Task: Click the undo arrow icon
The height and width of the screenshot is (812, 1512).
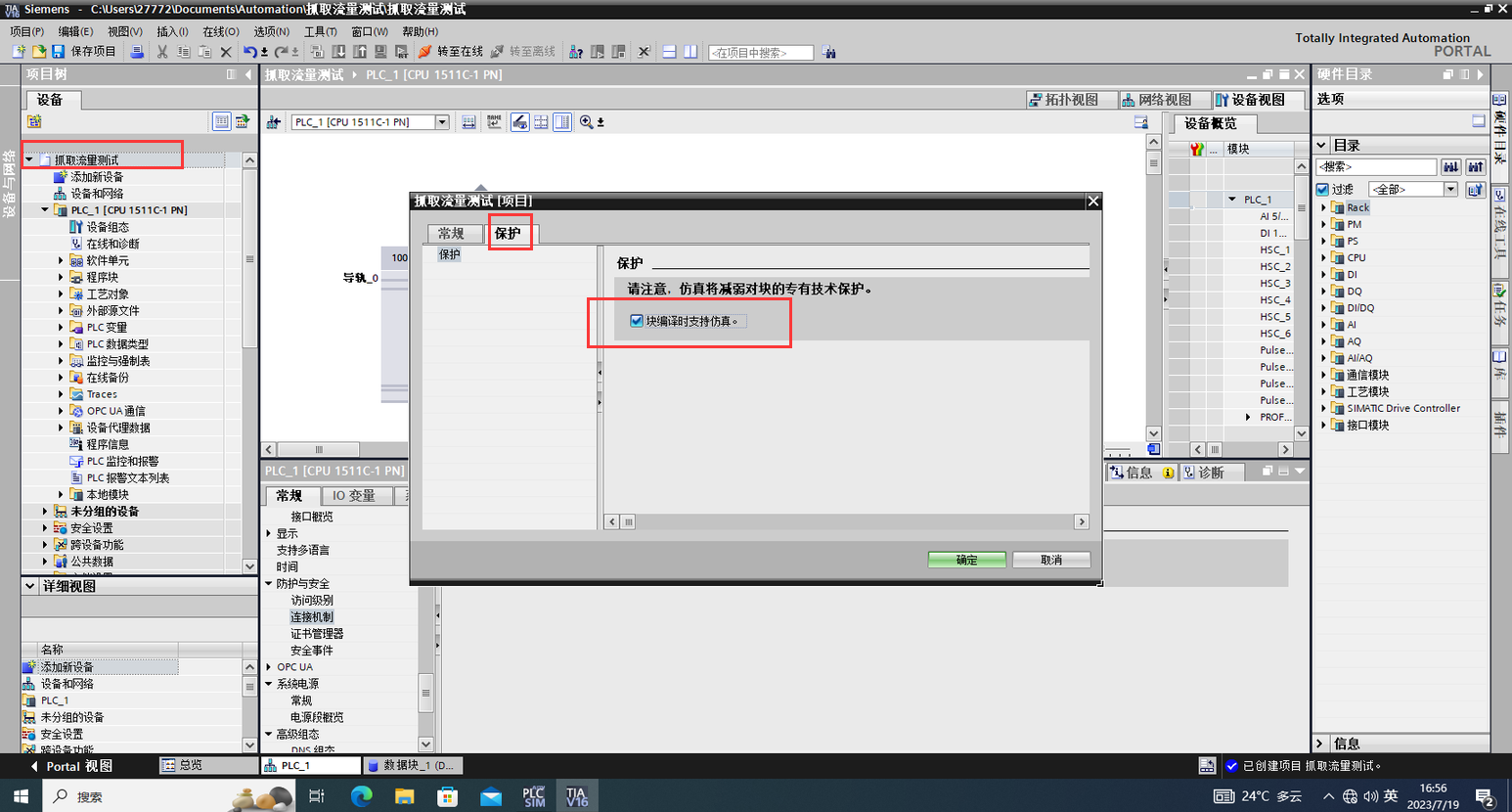Action: coord(250,51)
